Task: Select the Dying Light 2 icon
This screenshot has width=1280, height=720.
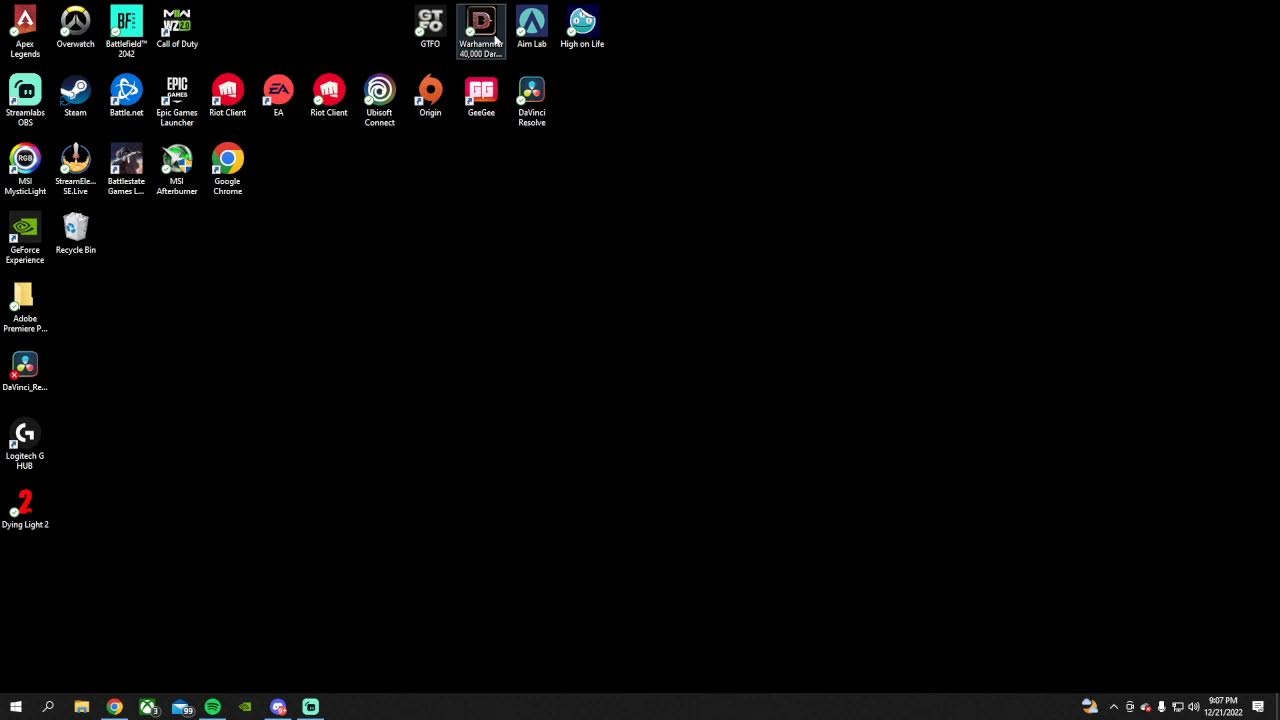Action: 25,510
